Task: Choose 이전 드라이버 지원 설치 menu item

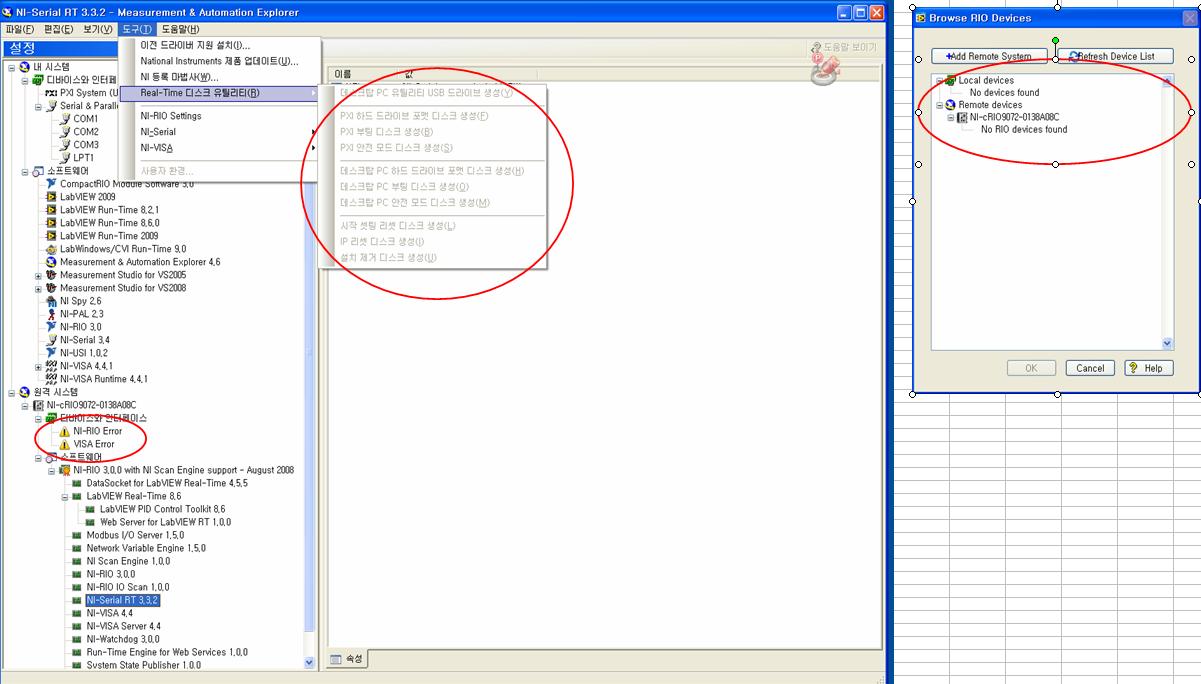Action: [x=195, y=45]
